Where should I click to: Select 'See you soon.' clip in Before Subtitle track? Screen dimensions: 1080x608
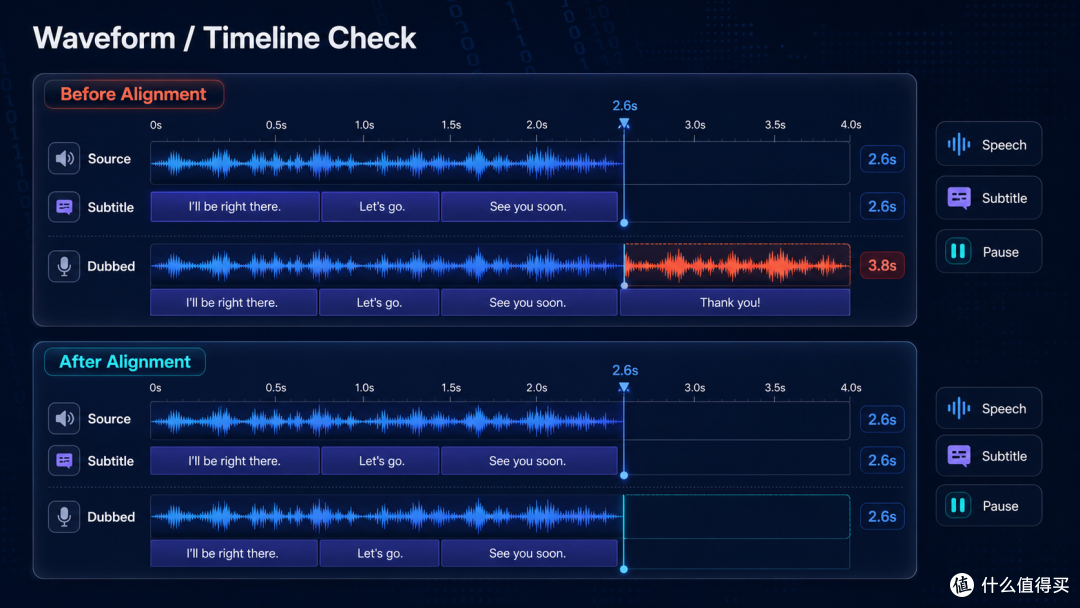[x=529, y=207]
